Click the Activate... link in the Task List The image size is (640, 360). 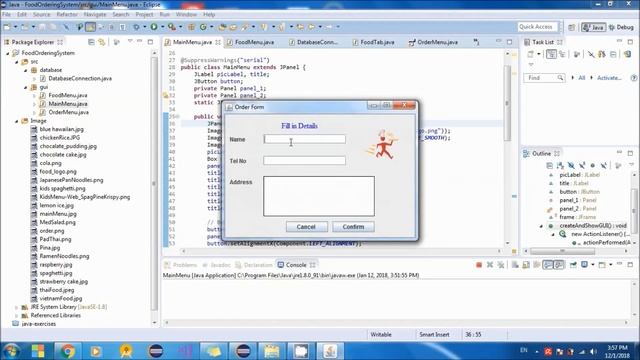(609, 78)
